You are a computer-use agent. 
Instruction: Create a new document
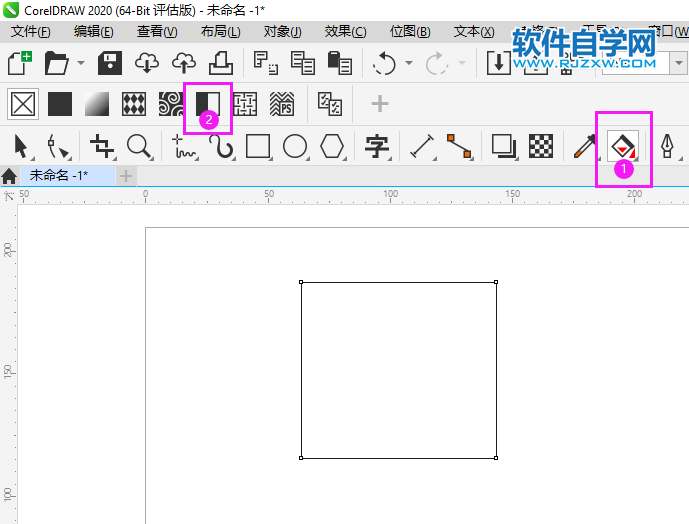pyautogui.click(x=19, y=63)
